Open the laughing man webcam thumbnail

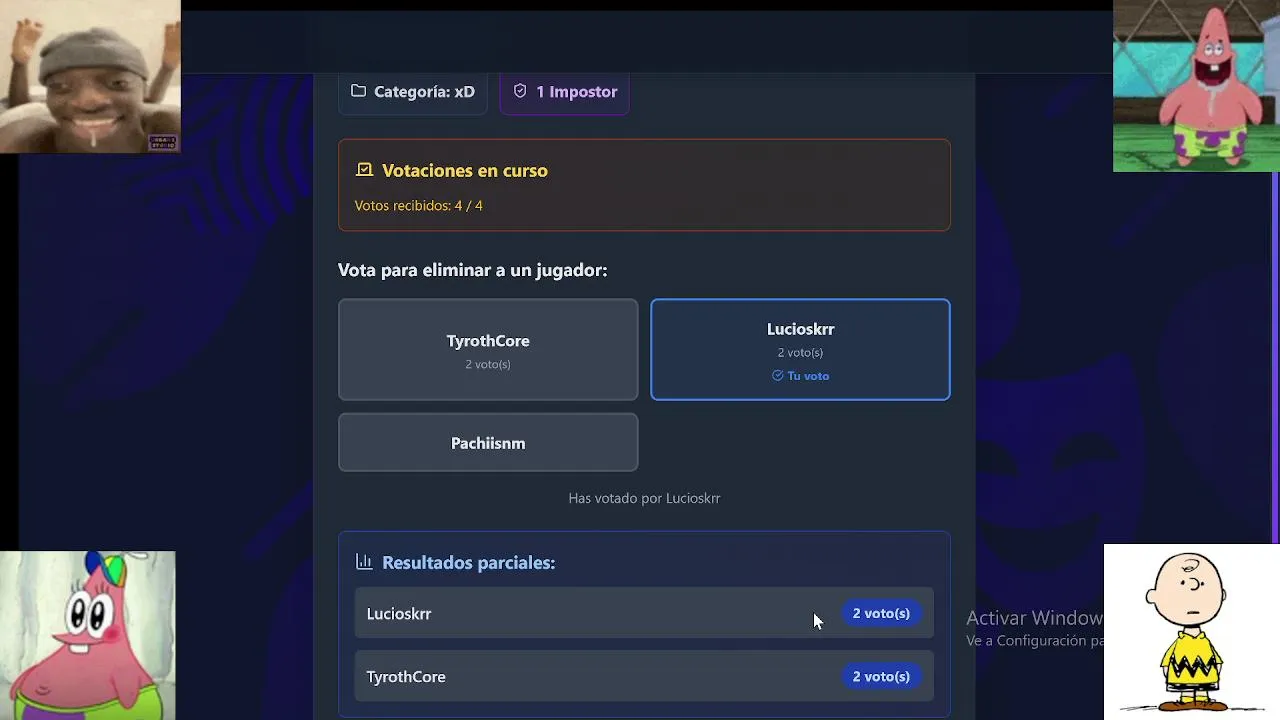click(90, 76)
